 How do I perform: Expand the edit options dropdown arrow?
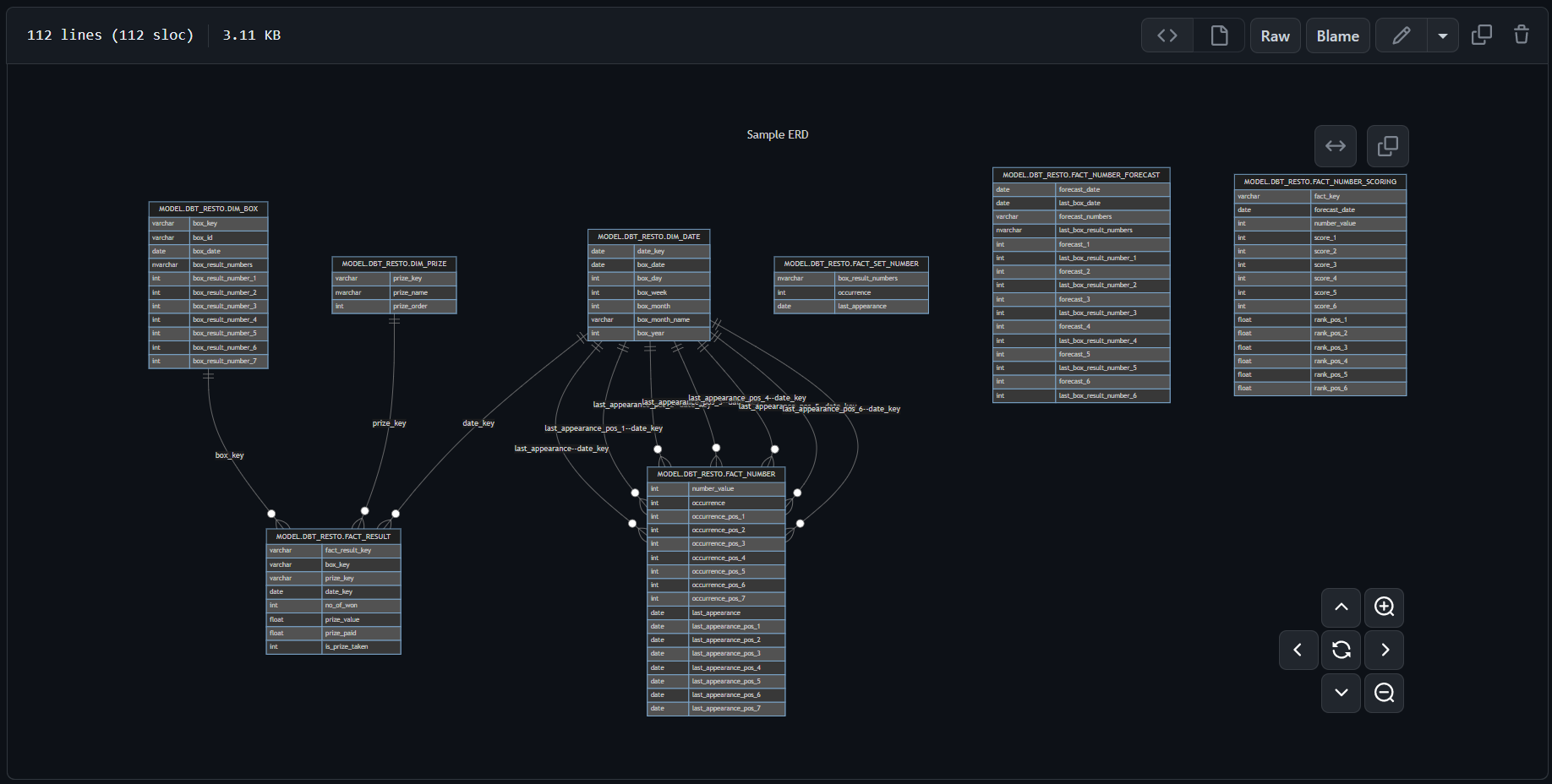1443,35
